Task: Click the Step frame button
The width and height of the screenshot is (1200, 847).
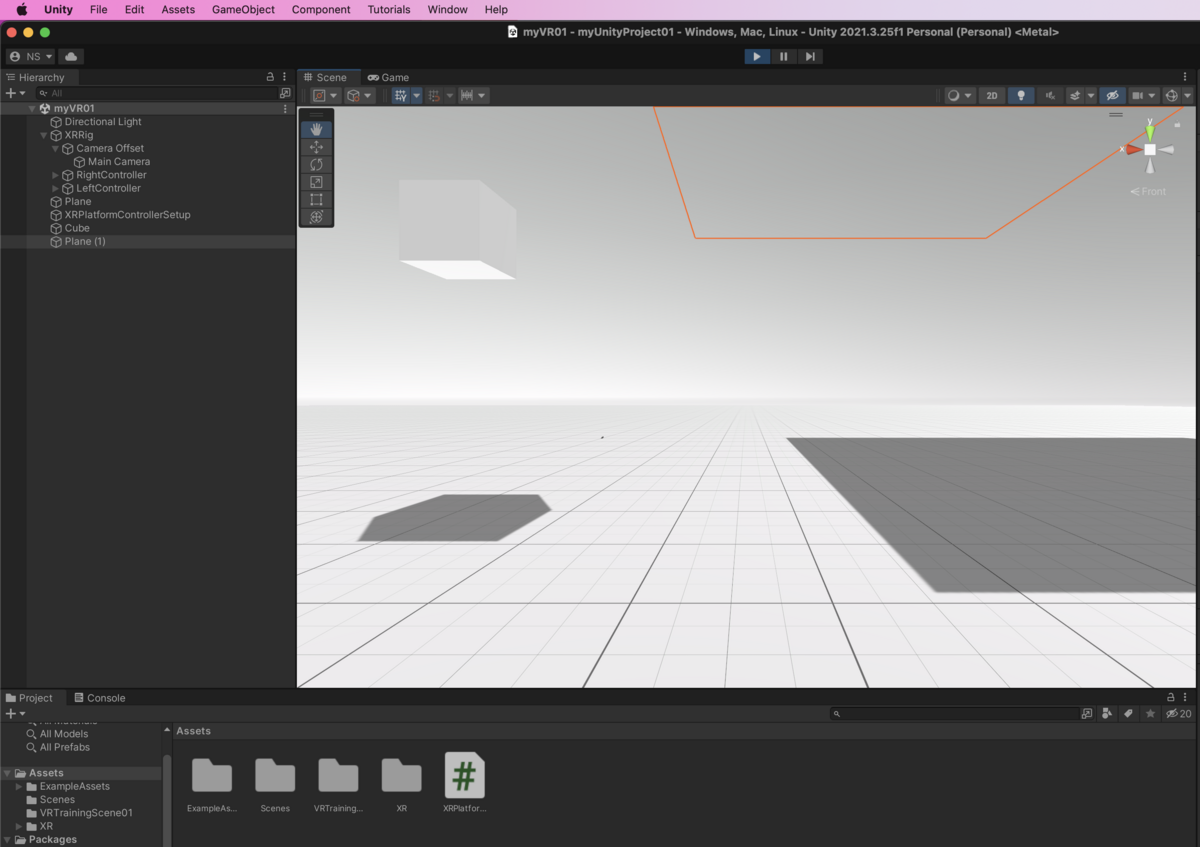Action: point(810,56)
